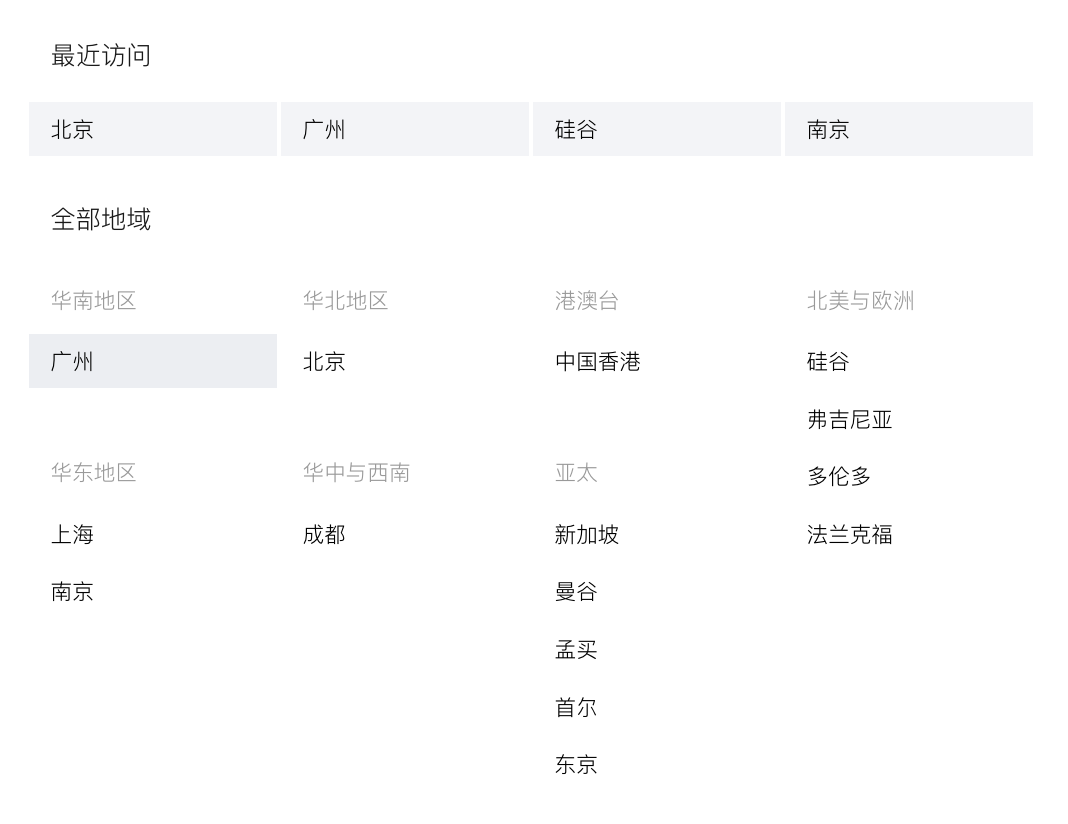This screenshot has width=1068, height=824.
Task: Pick the 首尔 region
Action: coord(577,707)
